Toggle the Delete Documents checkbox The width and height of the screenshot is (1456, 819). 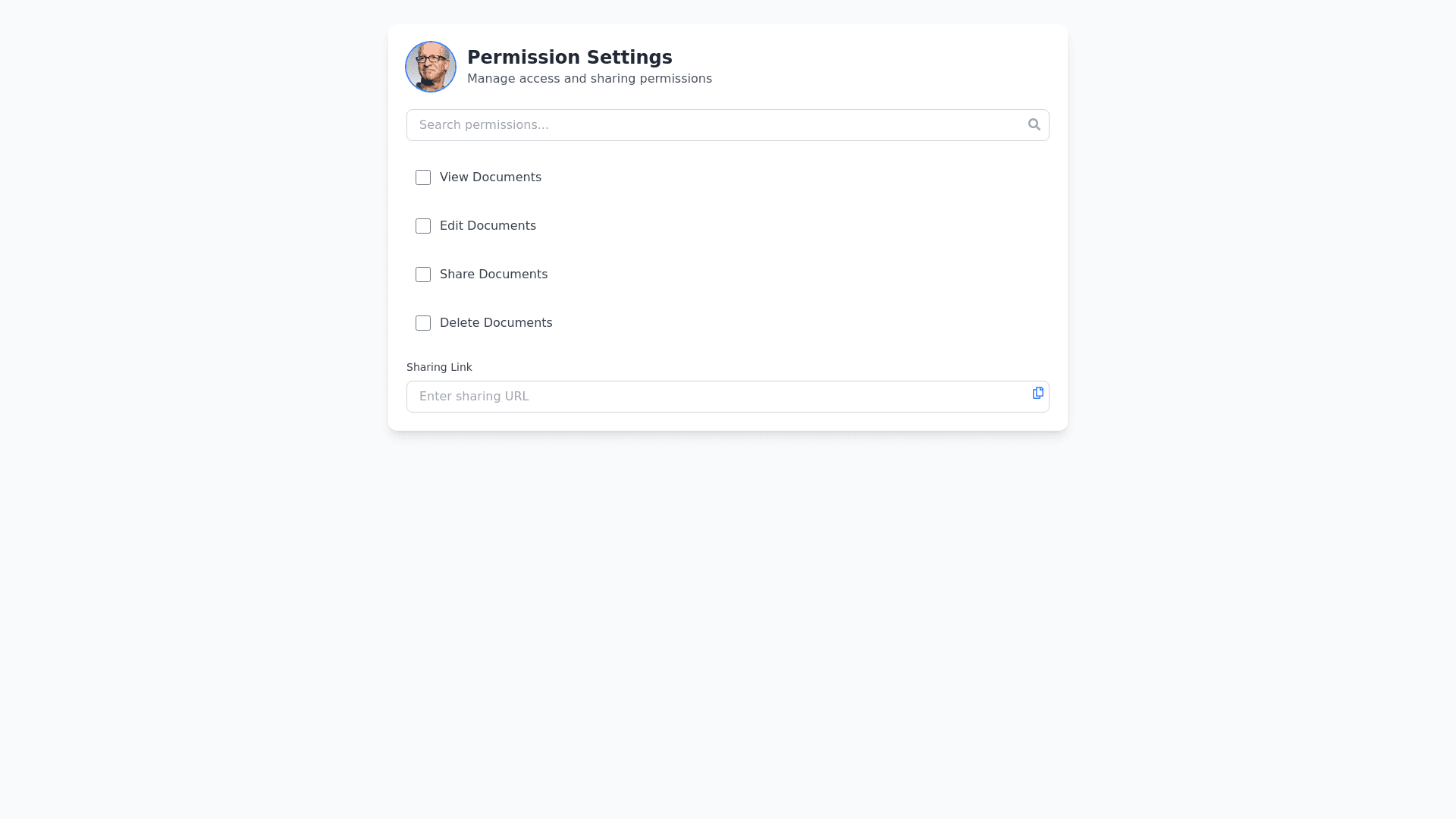click(423, 323)
